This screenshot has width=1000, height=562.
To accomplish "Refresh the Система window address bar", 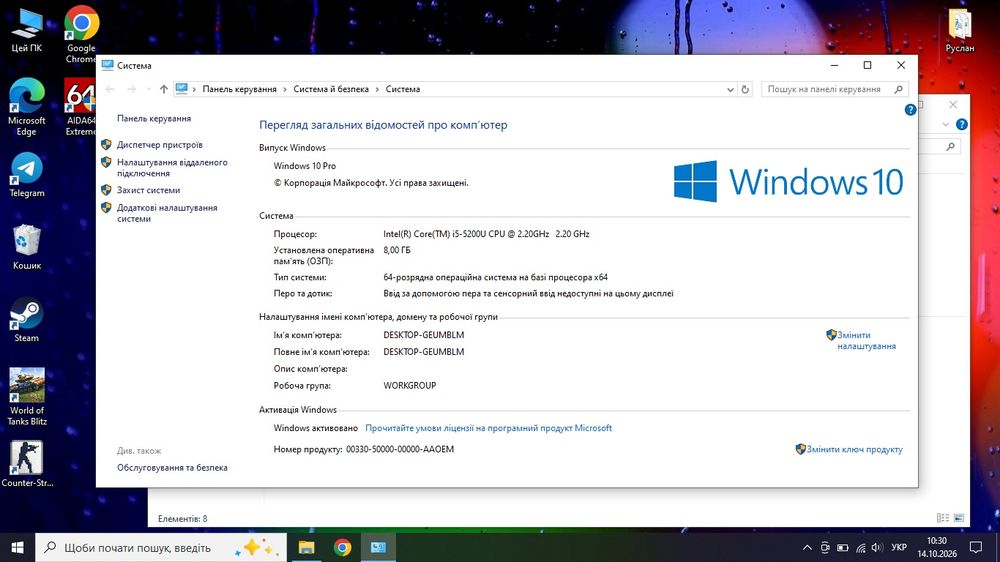I will [745, 89].
